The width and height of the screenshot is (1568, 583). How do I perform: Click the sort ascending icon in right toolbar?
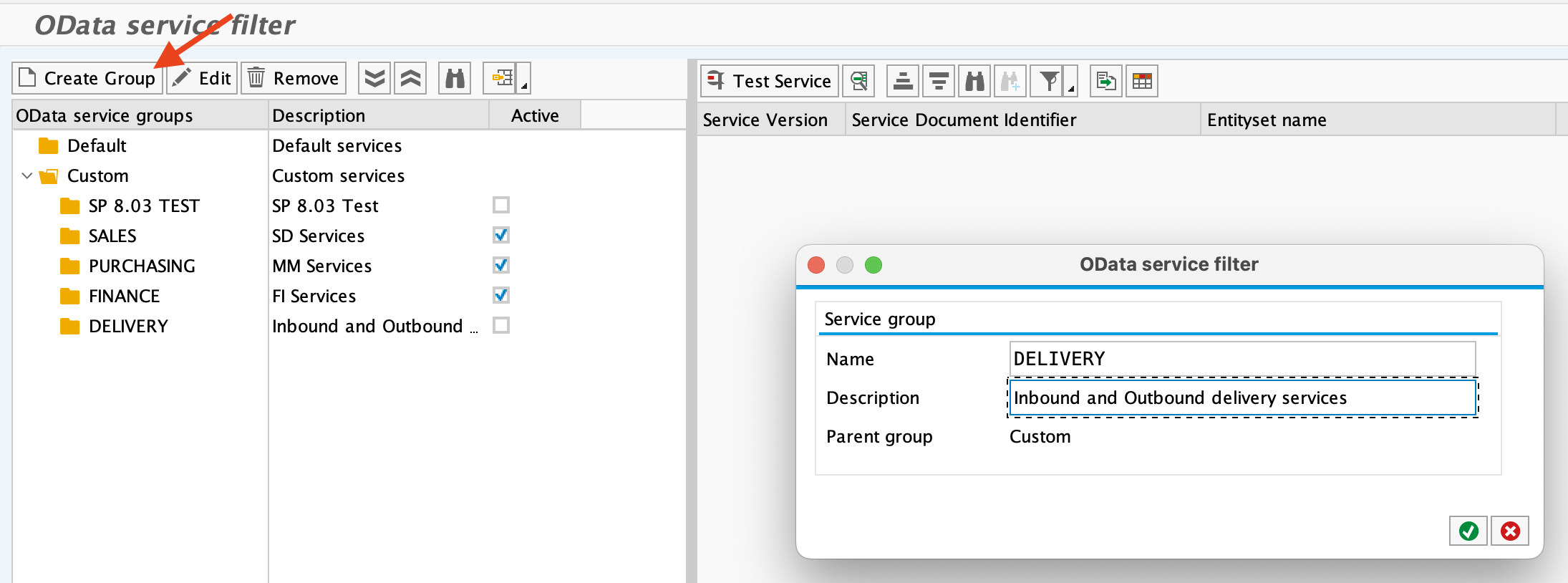pyautogui.click(x=903, y=81)
